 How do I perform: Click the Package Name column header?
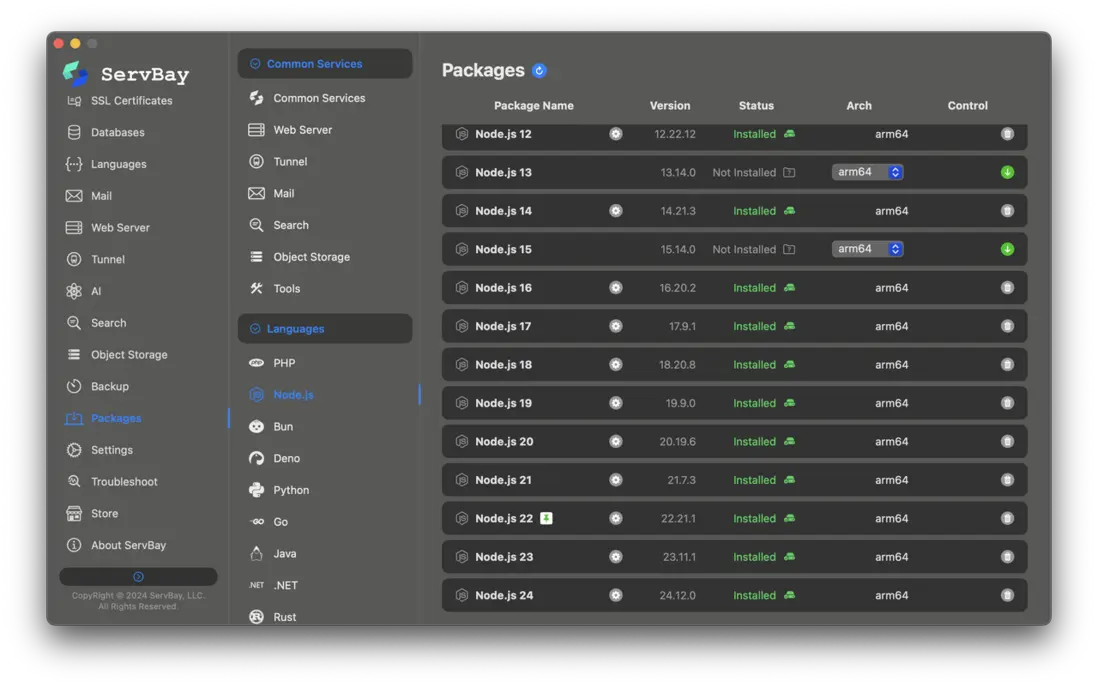point(533,106)
